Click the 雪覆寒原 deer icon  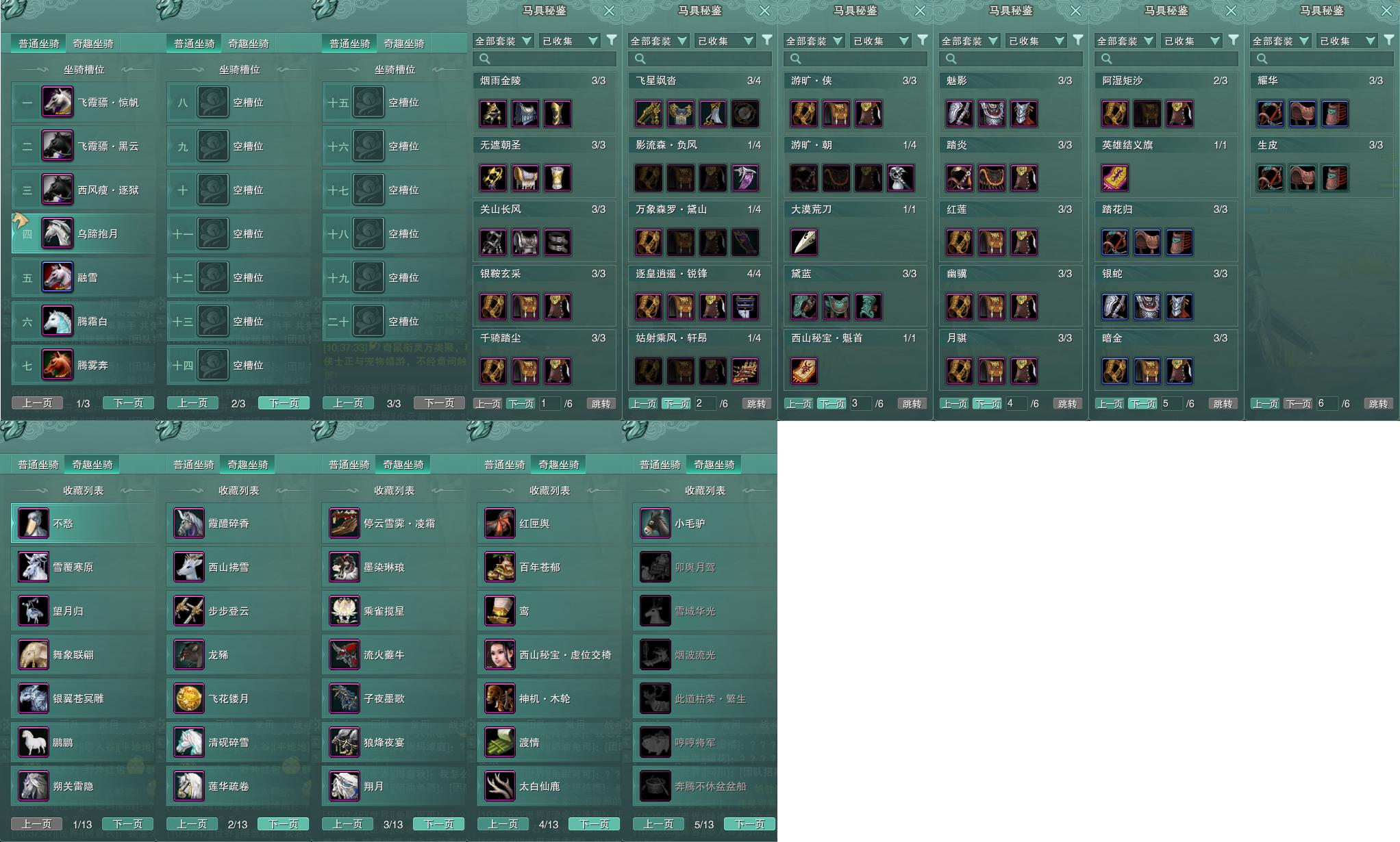point(34,567)
